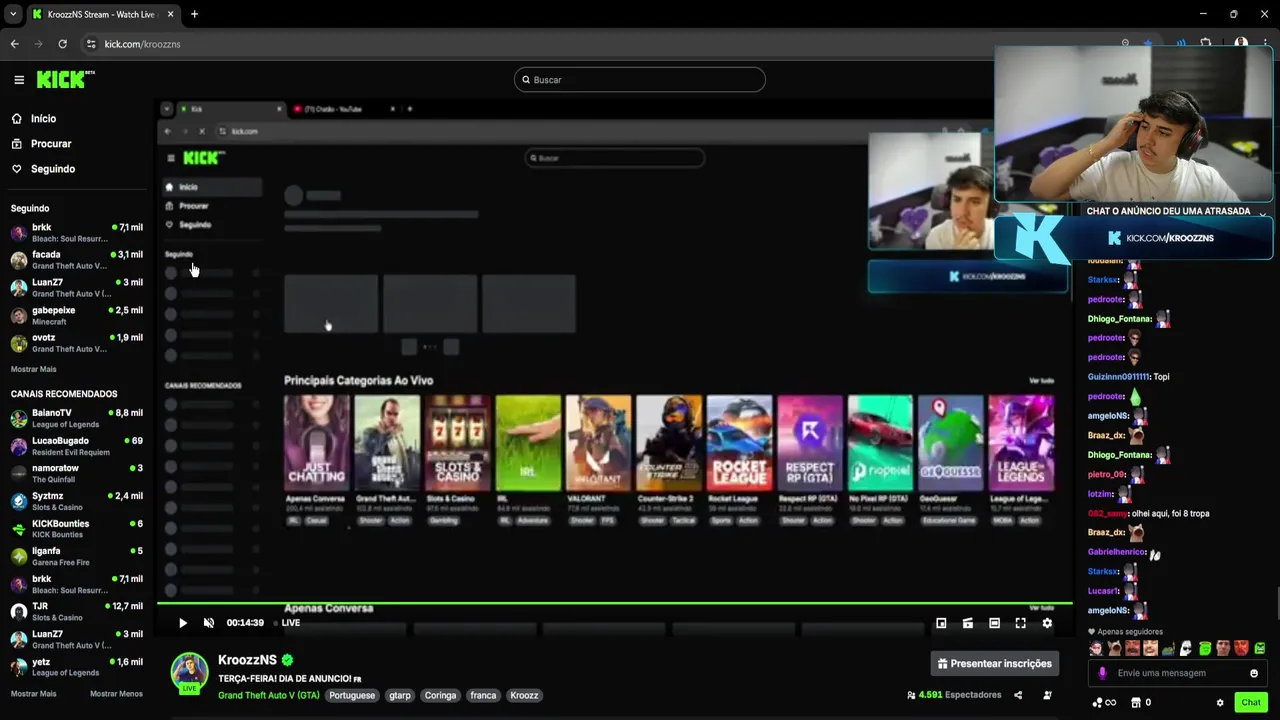Expand the pinned chat message chevron
This screenshot has width=1280, height=720.
pyautogui.click(x=1263, y=213)
